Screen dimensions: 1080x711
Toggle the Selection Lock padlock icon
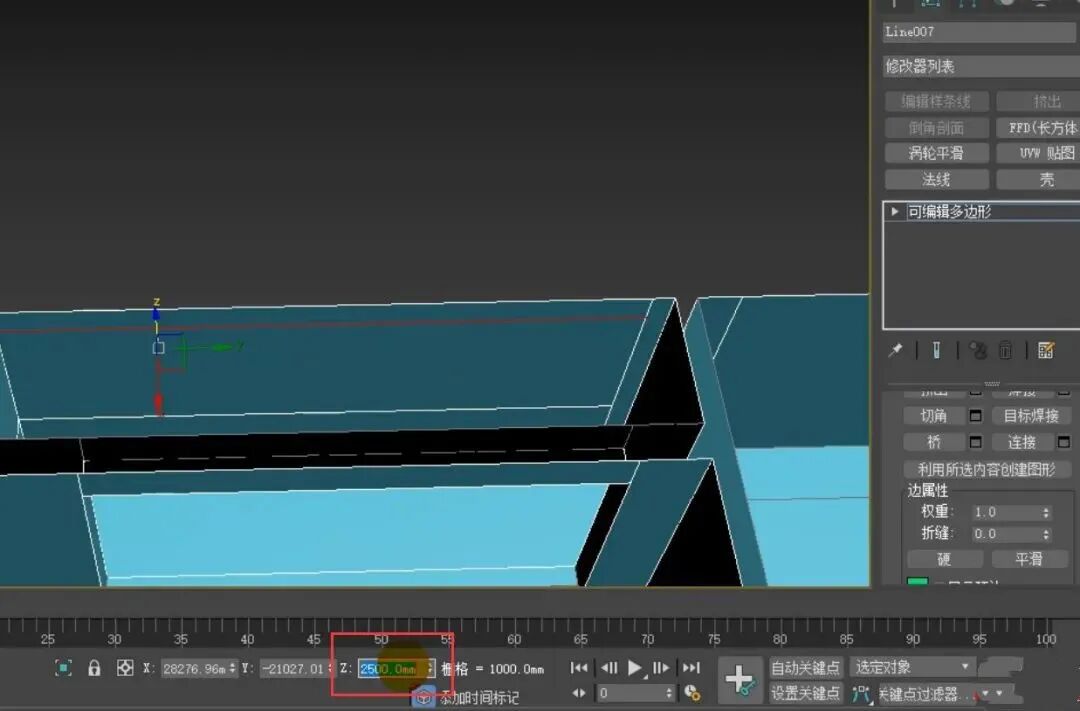click(x=94, y=668)
